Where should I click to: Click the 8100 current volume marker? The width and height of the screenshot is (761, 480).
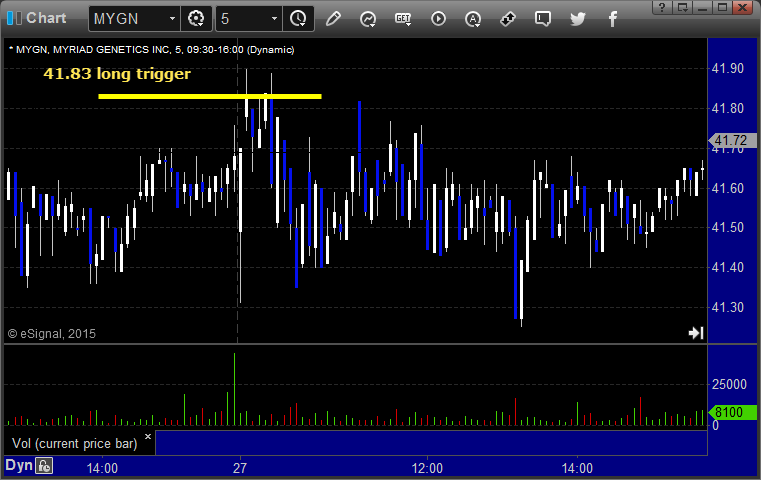coord(732,413)
